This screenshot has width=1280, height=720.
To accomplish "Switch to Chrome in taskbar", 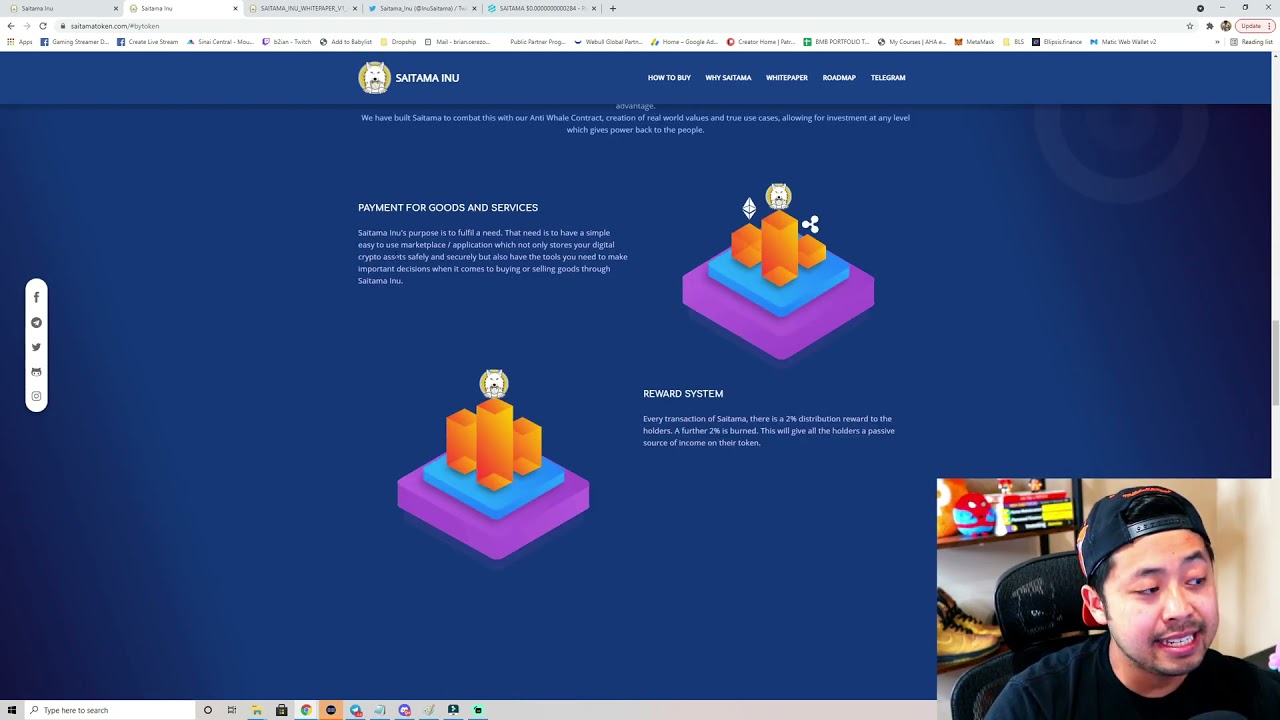I will [306, 710].
